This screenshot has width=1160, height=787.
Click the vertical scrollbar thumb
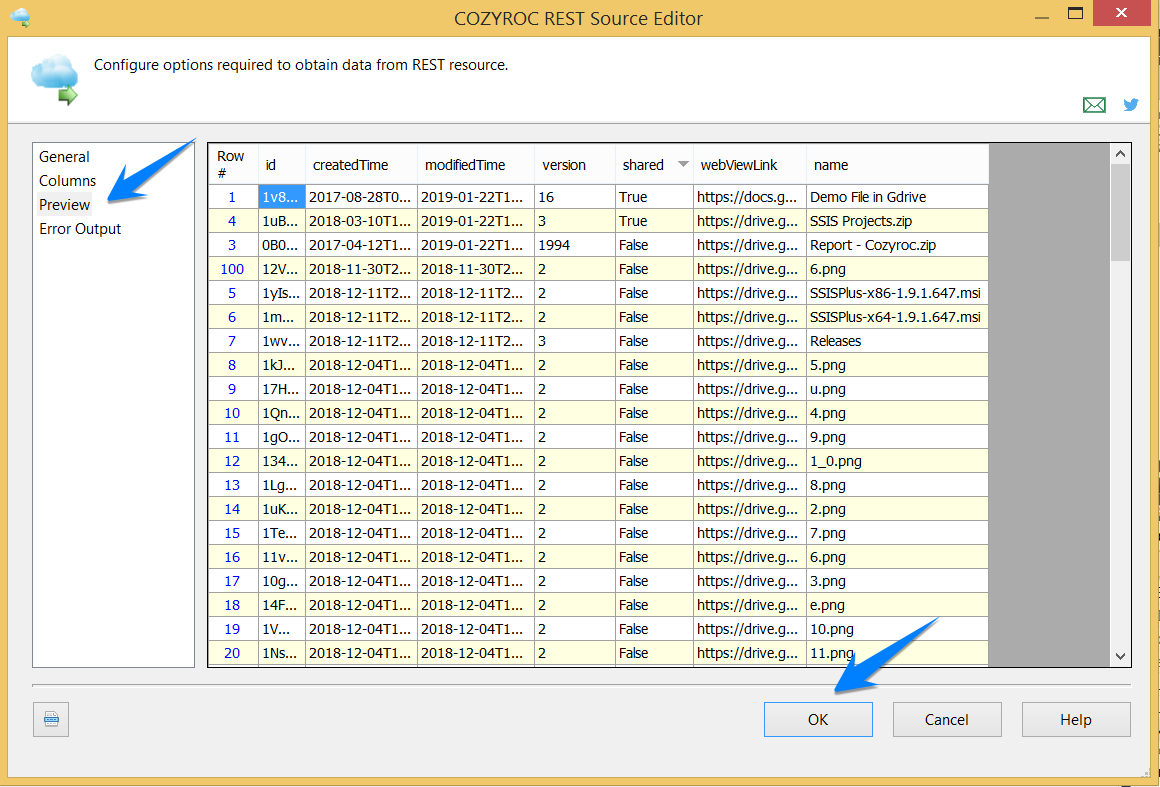pos(1120,212)
